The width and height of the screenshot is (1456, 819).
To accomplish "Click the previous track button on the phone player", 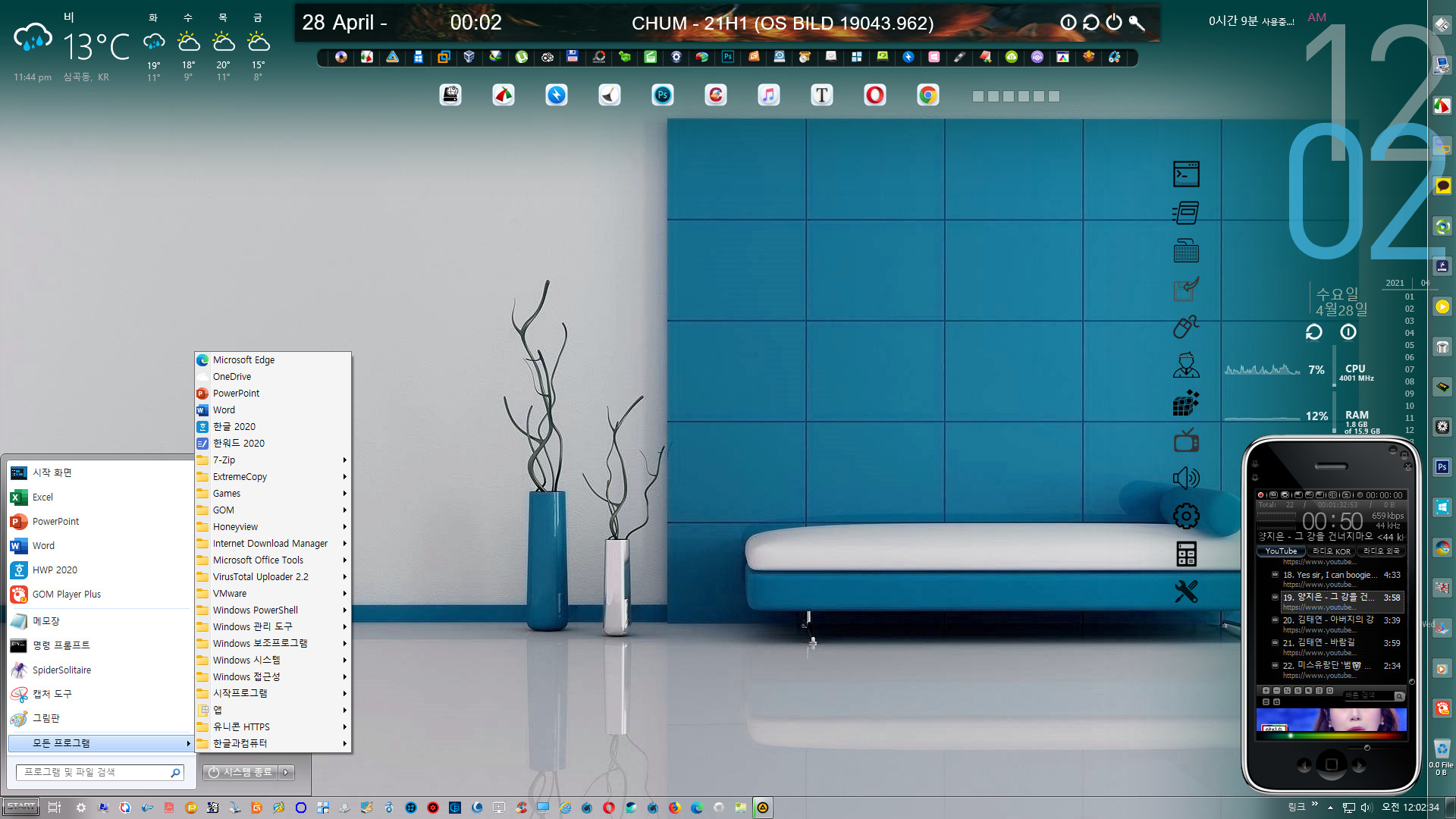I will click(x=1304, y=765).
